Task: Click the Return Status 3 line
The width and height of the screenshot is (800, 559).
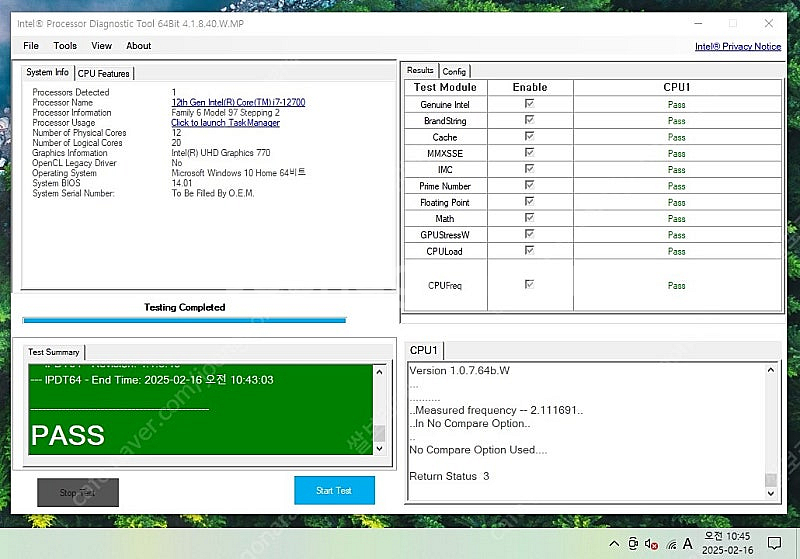Action: pos(449,476)
